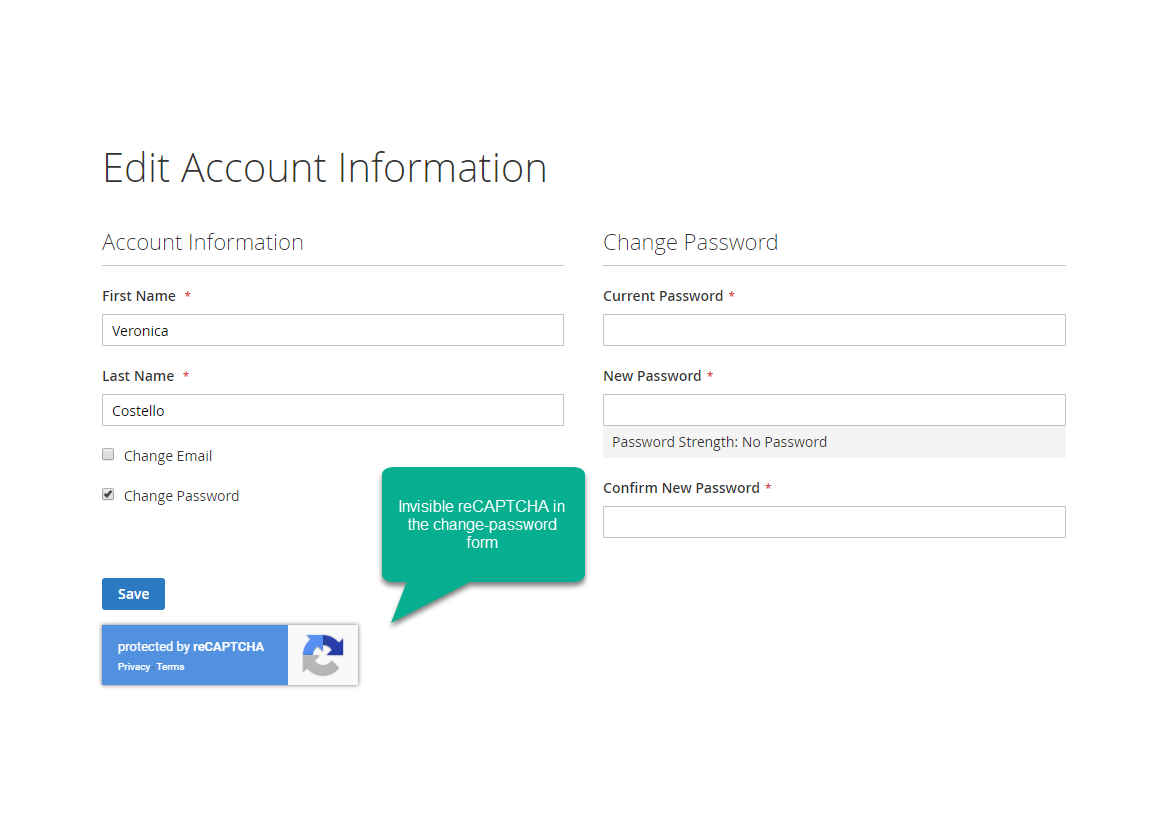
Task: Click the Current Password field label
Action: coord(663,296)
